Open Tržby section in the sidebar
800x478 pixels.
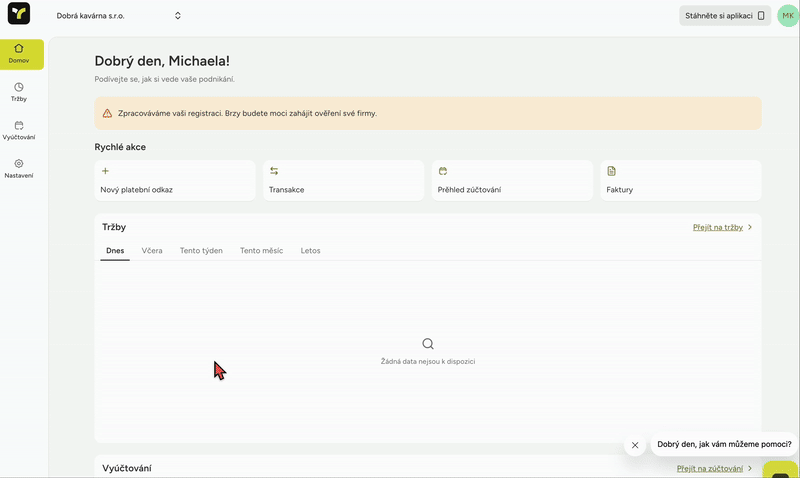pyautogui.click(x=19, y=92)
